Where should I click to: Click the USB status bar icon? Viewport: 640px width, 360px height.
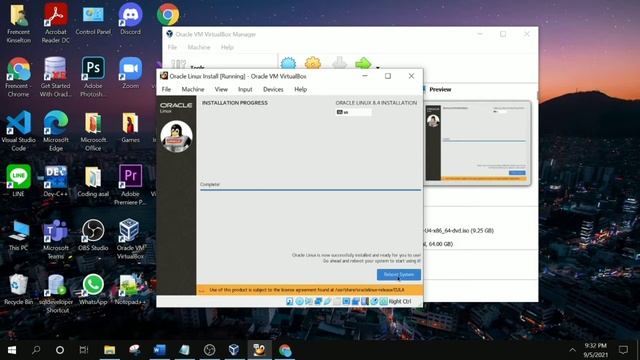[x=327, y=301]
